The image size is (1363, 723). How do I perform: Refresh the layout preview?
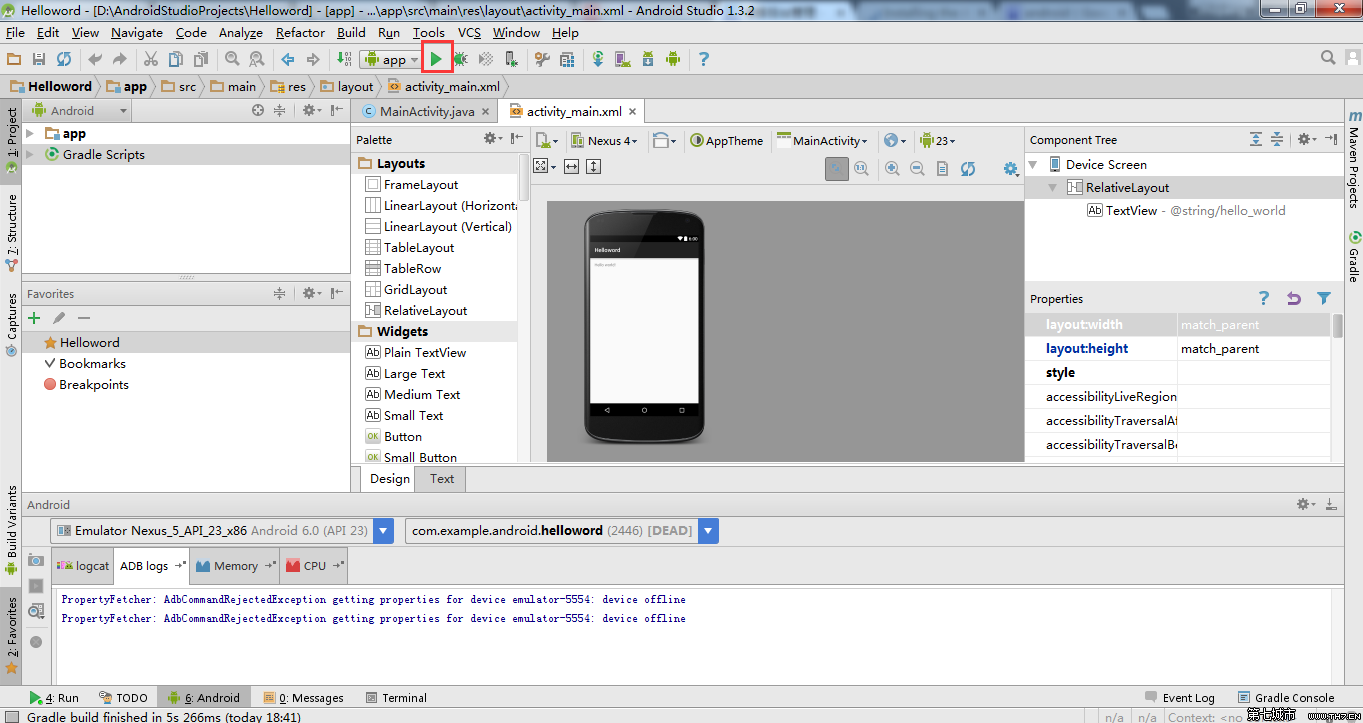click(x=967, y=168)
